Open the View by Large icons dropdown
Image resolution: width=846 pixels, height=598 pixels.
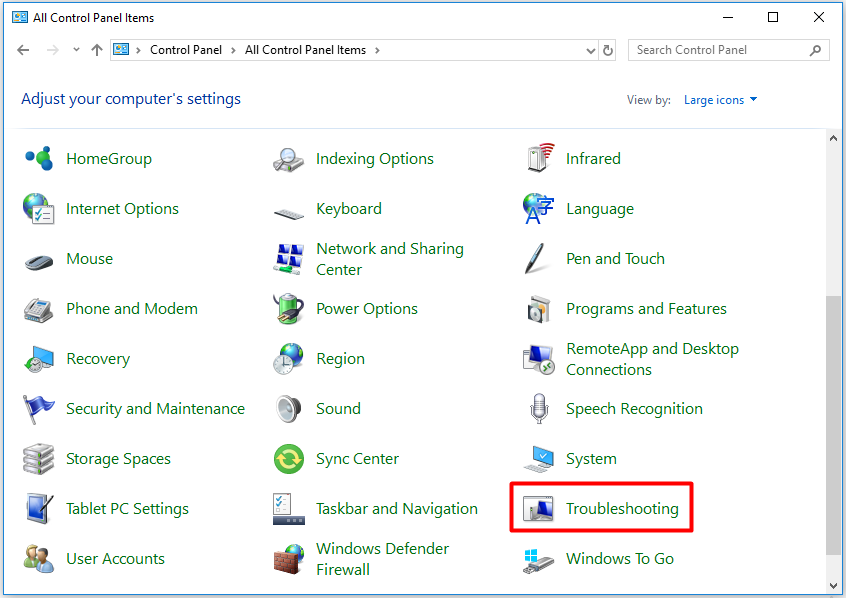[x=720, y=100]
